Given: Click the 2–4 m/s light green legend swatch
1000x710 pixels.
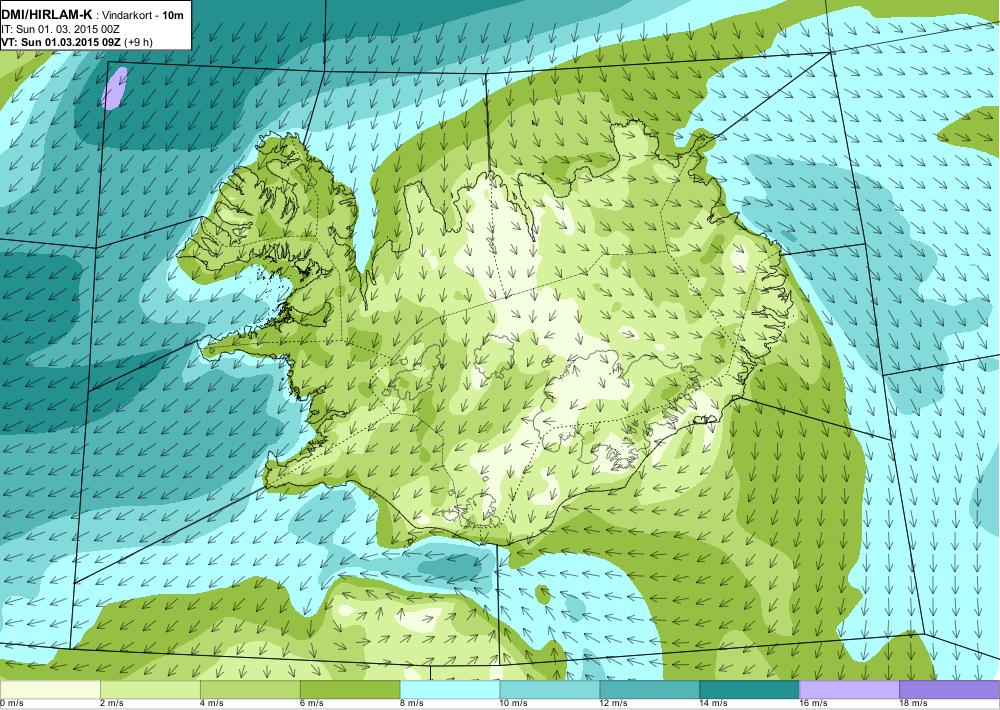Looking at the screenshot, I should (x=150, y=690).
